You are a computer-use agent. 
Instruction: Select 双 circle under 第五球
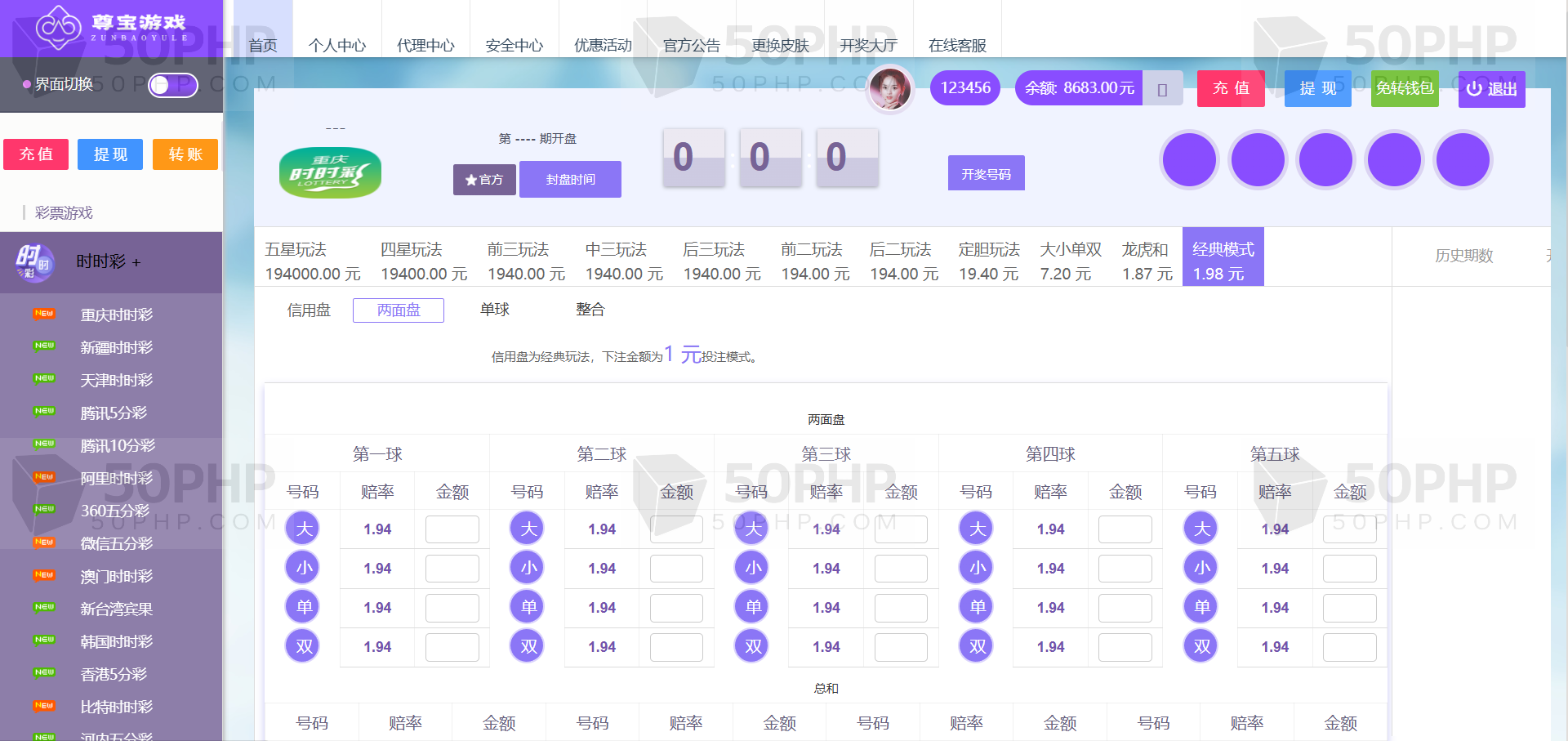tap(1201, 646)
